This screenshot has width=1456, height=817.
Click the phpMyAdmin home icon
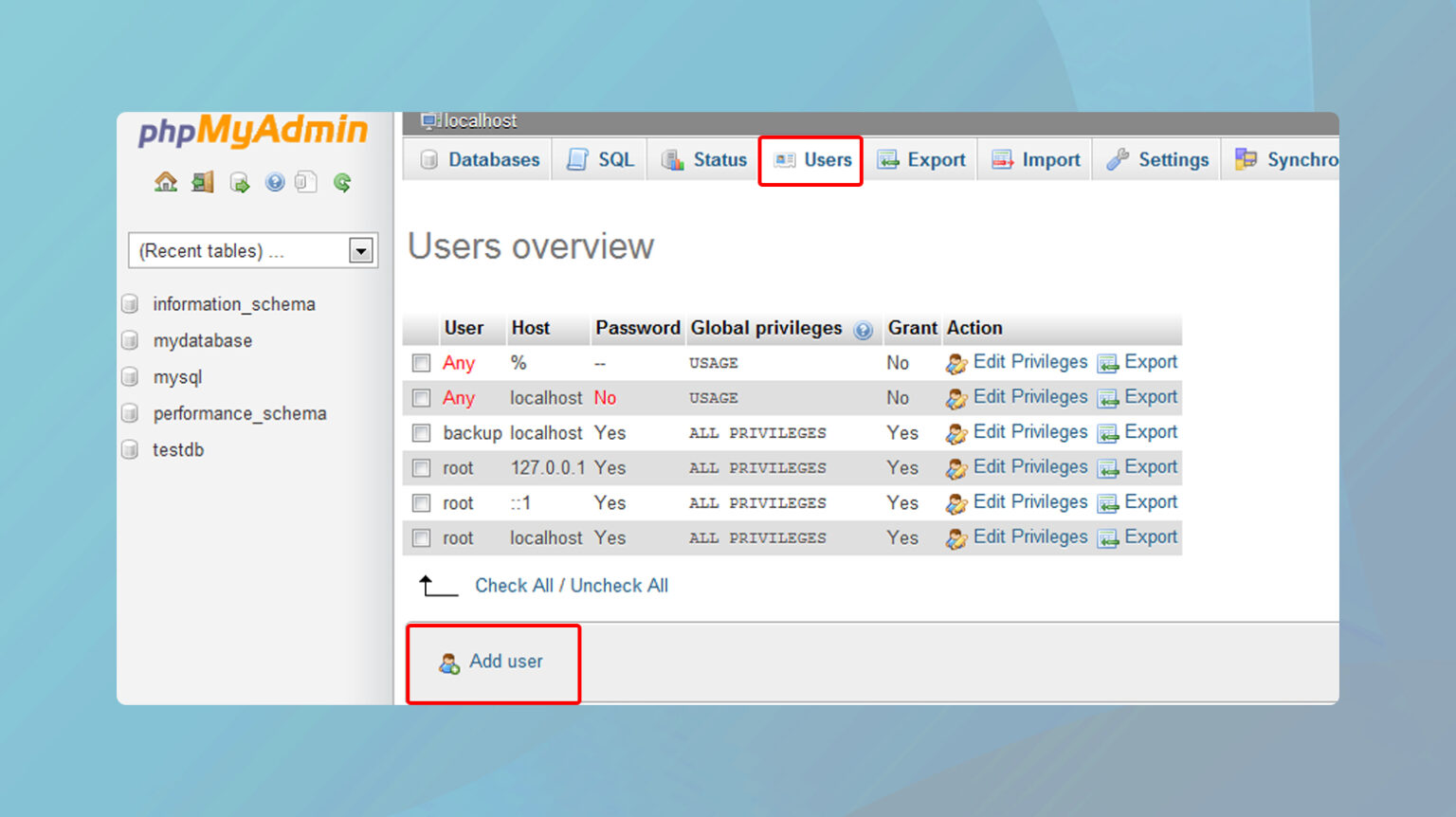tap(165, 182)
